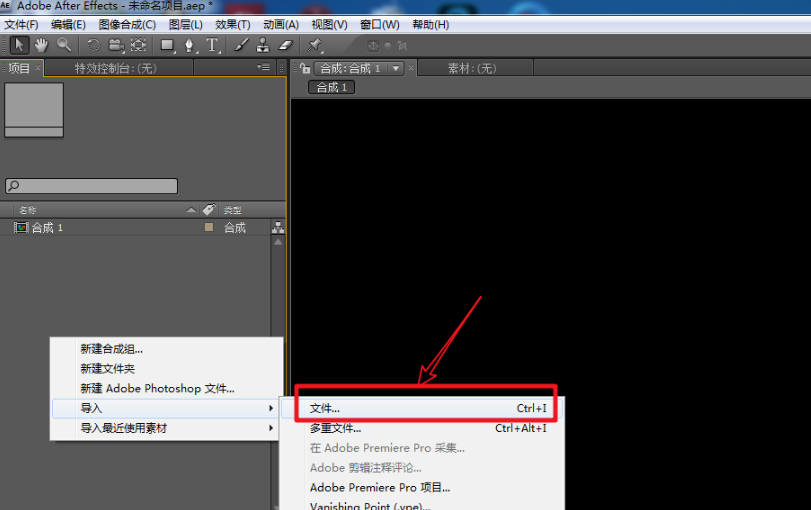Expand the 导入 submenu arrow
This screenshot has height=510, width=811.
click(x=271, y=409)
